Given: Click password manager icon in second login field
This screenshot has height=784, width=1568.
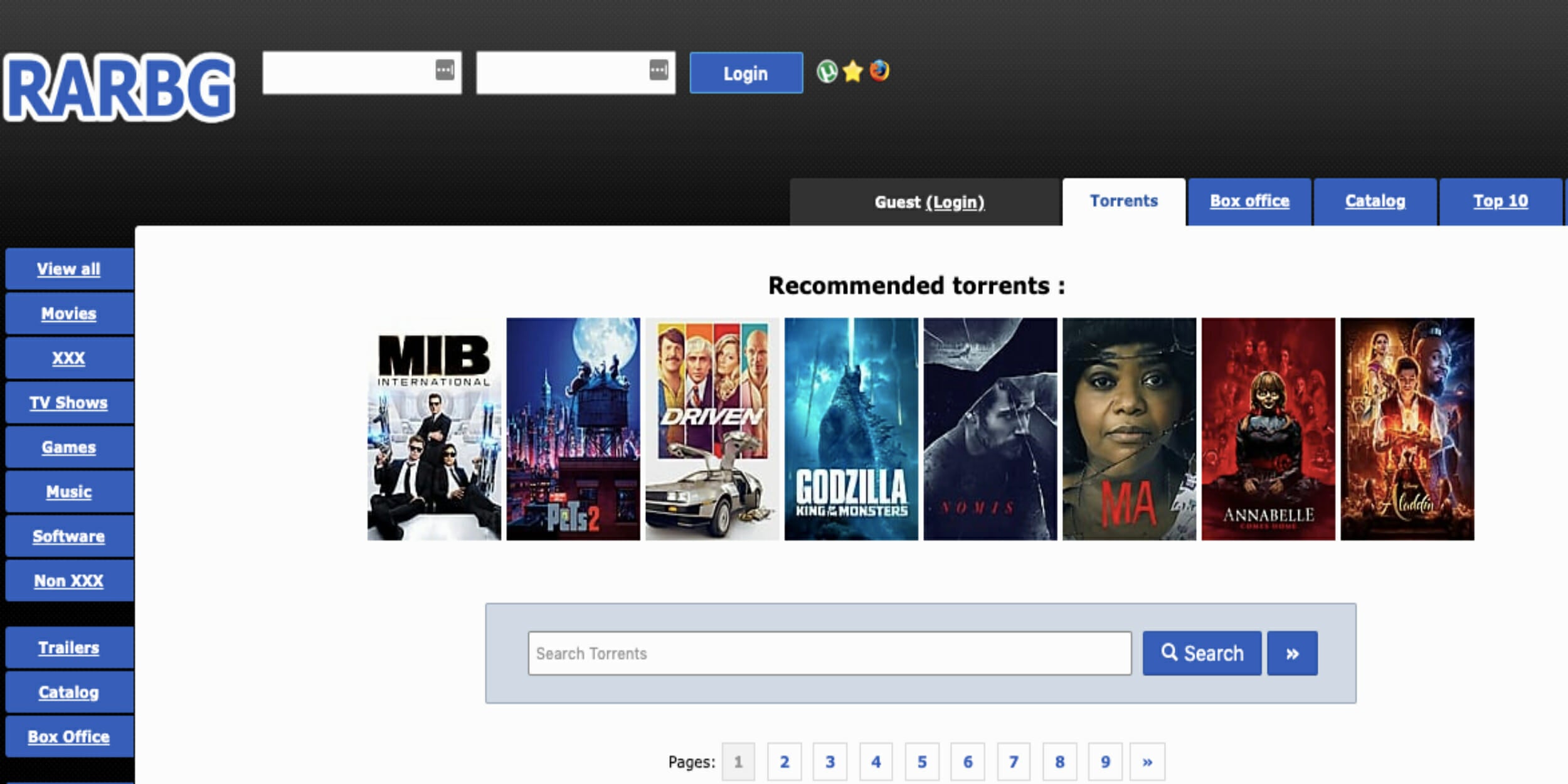Looking at the screenshot, I should tap(659, 70).
